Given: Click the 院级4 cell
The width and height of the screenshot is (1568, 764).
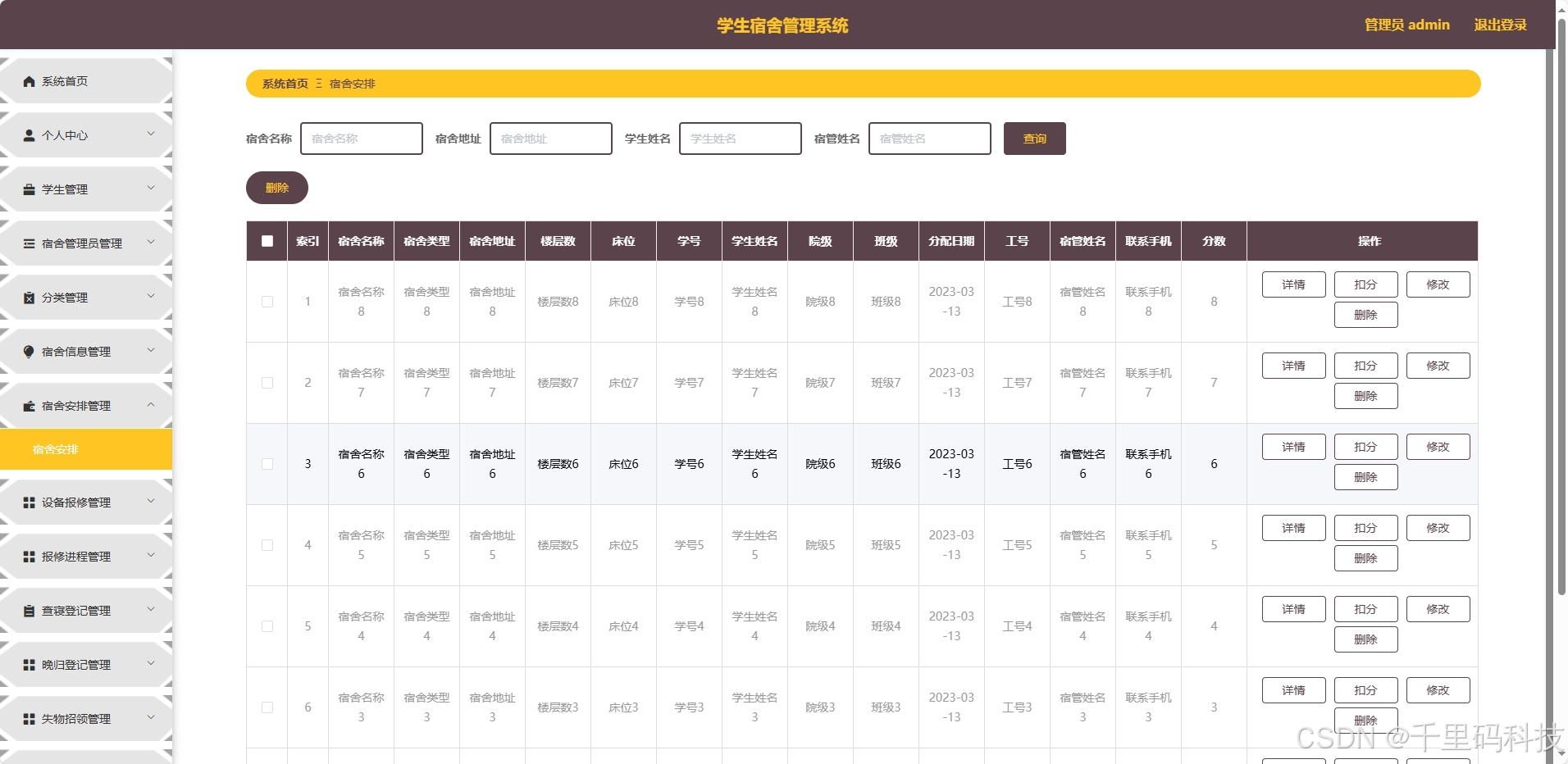Looking at the screenshot, I should click(x=820, y=626).
